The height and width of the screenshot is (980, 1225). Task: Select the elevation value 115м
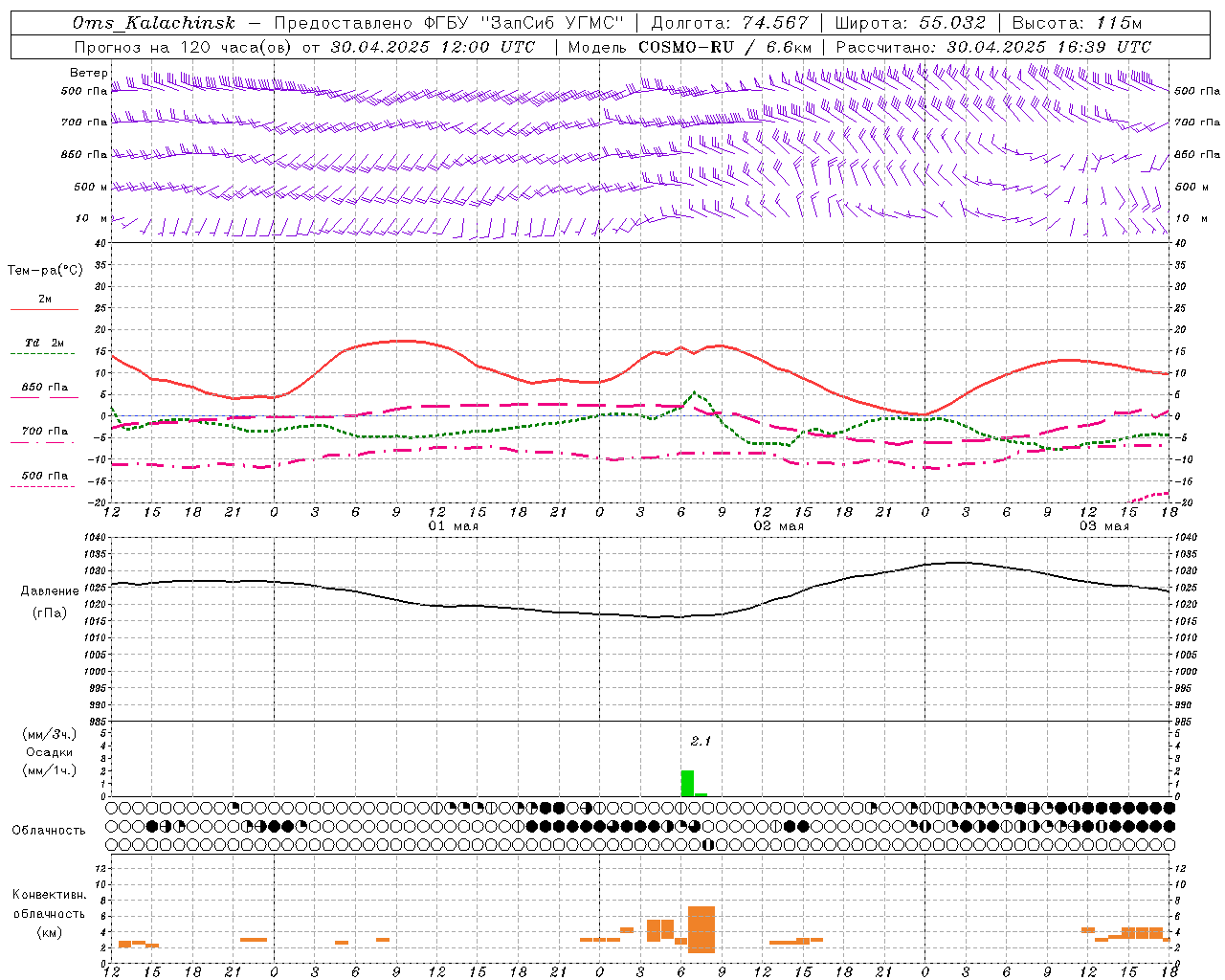click(1120, 24)
